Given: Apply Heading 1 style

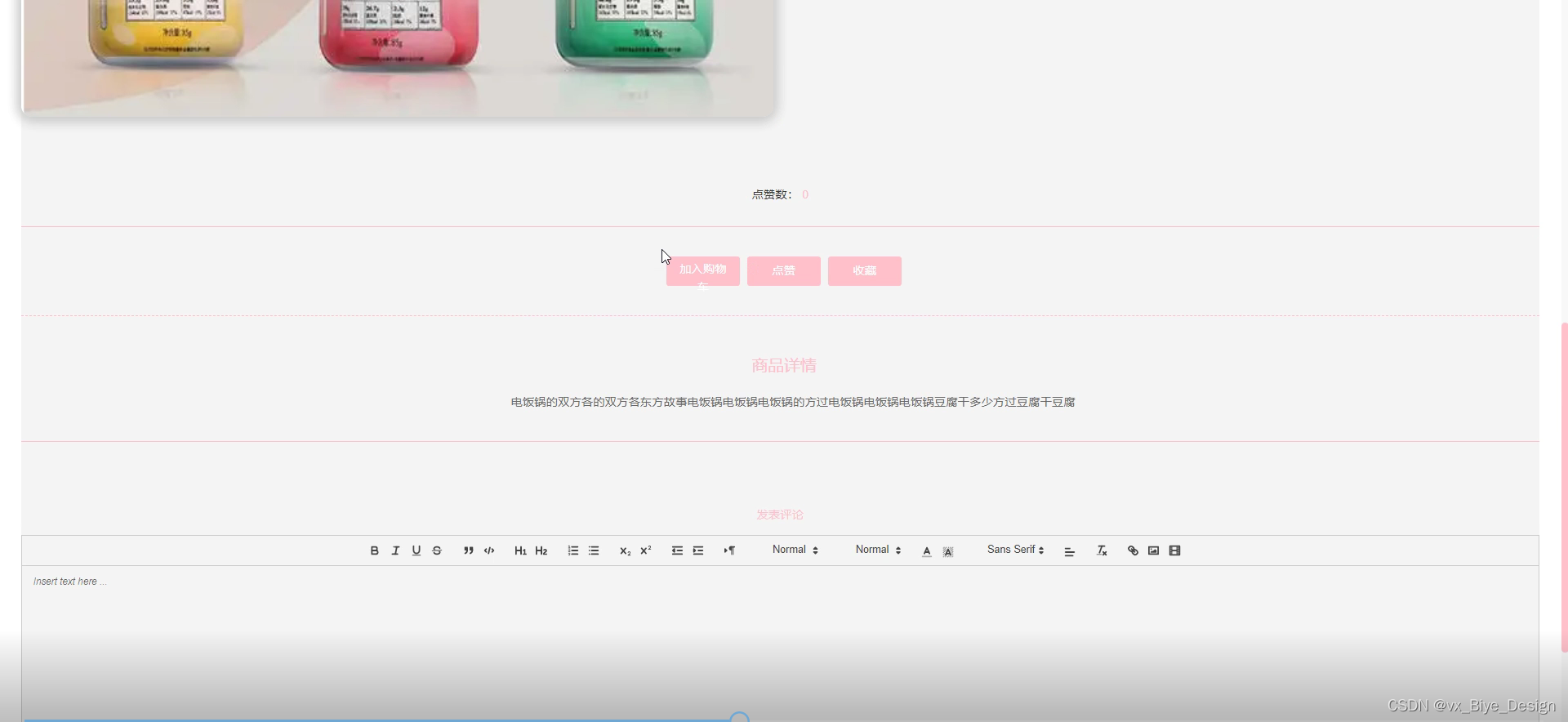Looking at the screenshot, I should coord(520,550).
